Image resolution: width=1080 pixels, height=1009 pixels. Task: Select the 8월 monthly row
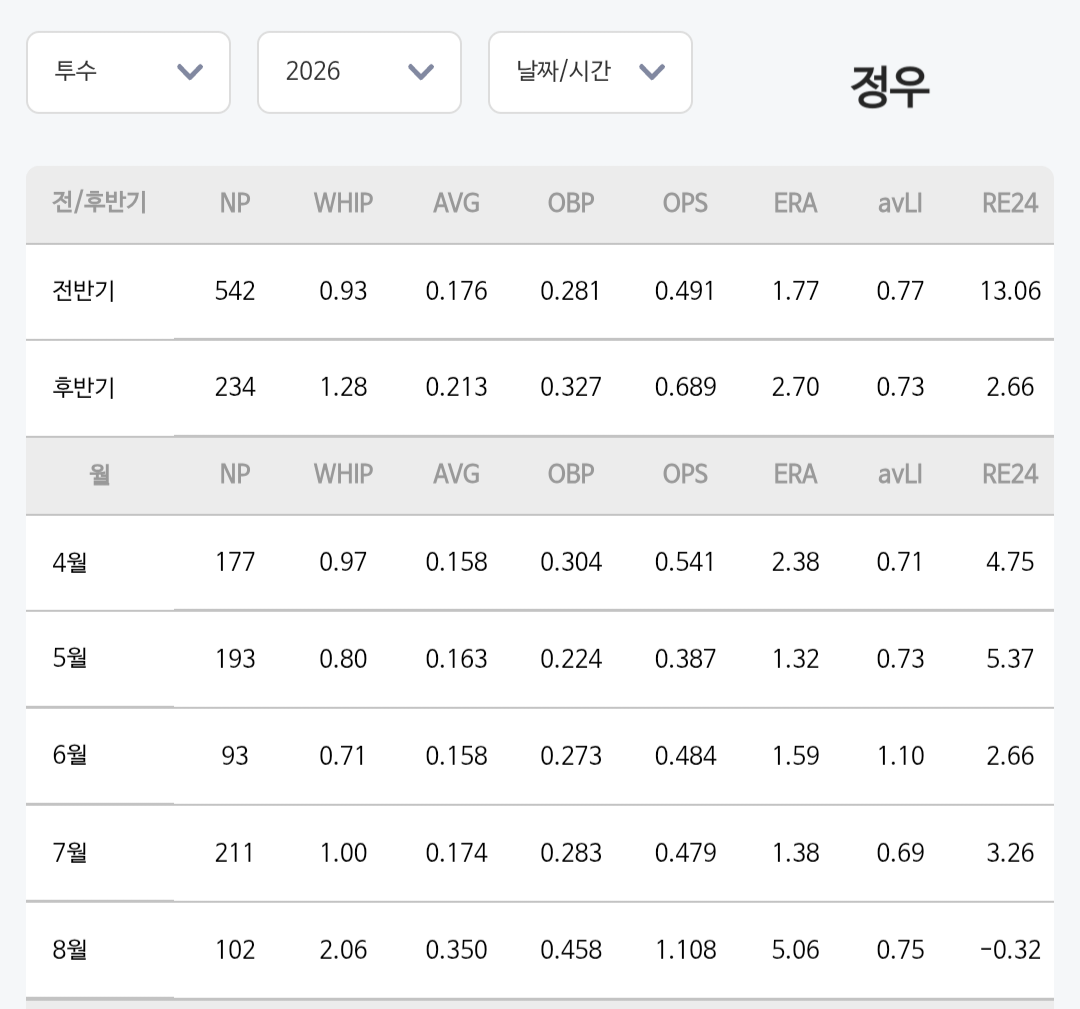tap(540, 950)
